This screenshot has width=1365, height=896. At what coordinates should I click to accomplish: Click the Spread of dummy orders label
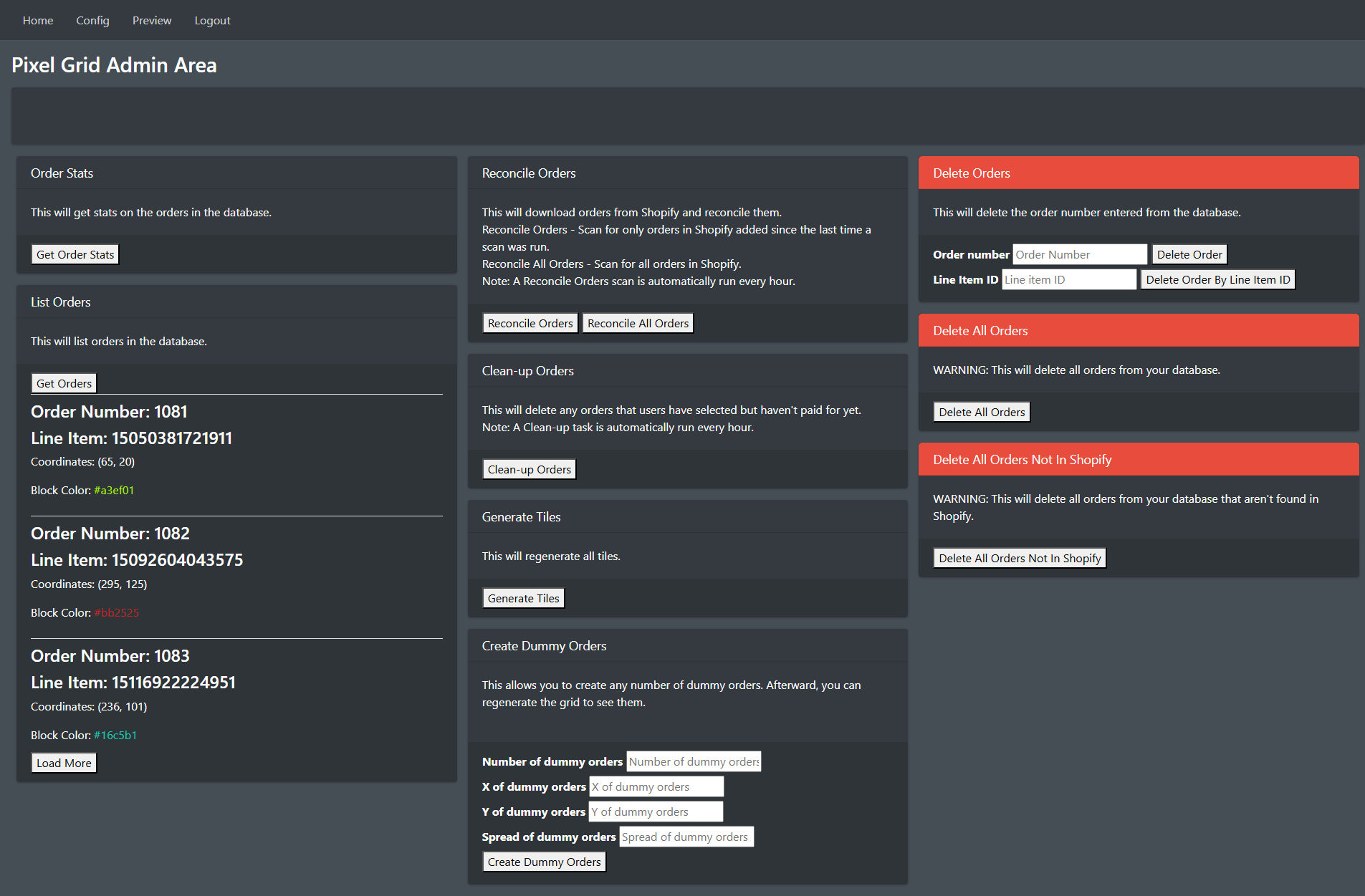point(549,837)
